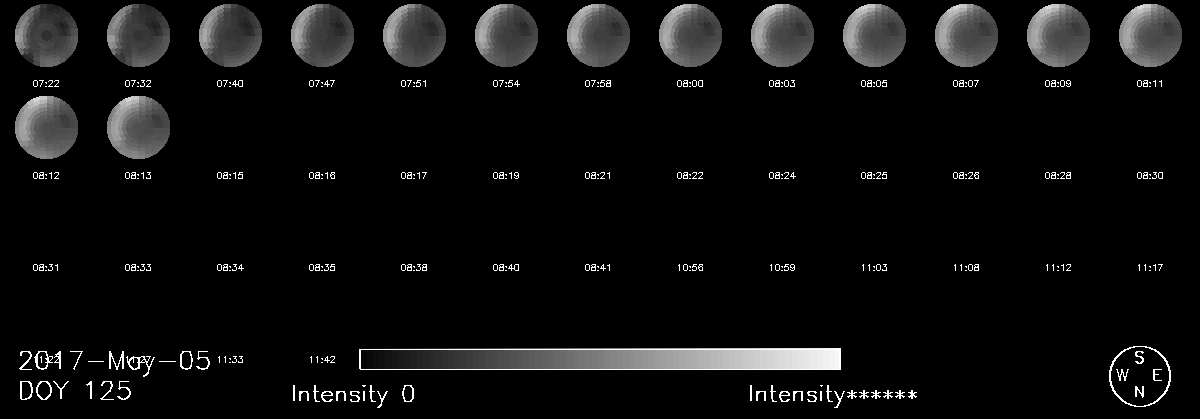Select the 08:30 timestamp label

pos(1150,176)
